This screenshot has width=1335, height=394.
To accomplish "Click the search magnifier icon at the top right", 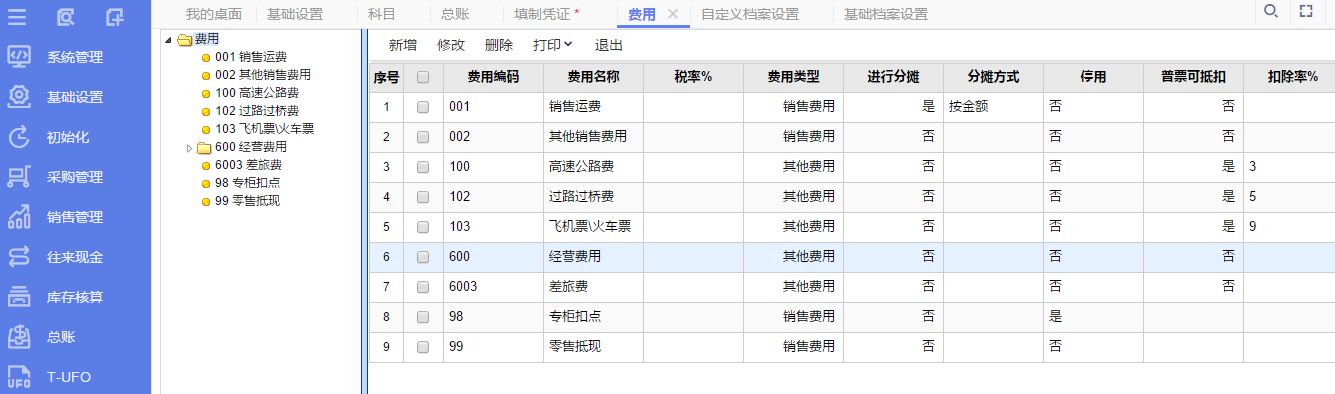I will 1271,11.
